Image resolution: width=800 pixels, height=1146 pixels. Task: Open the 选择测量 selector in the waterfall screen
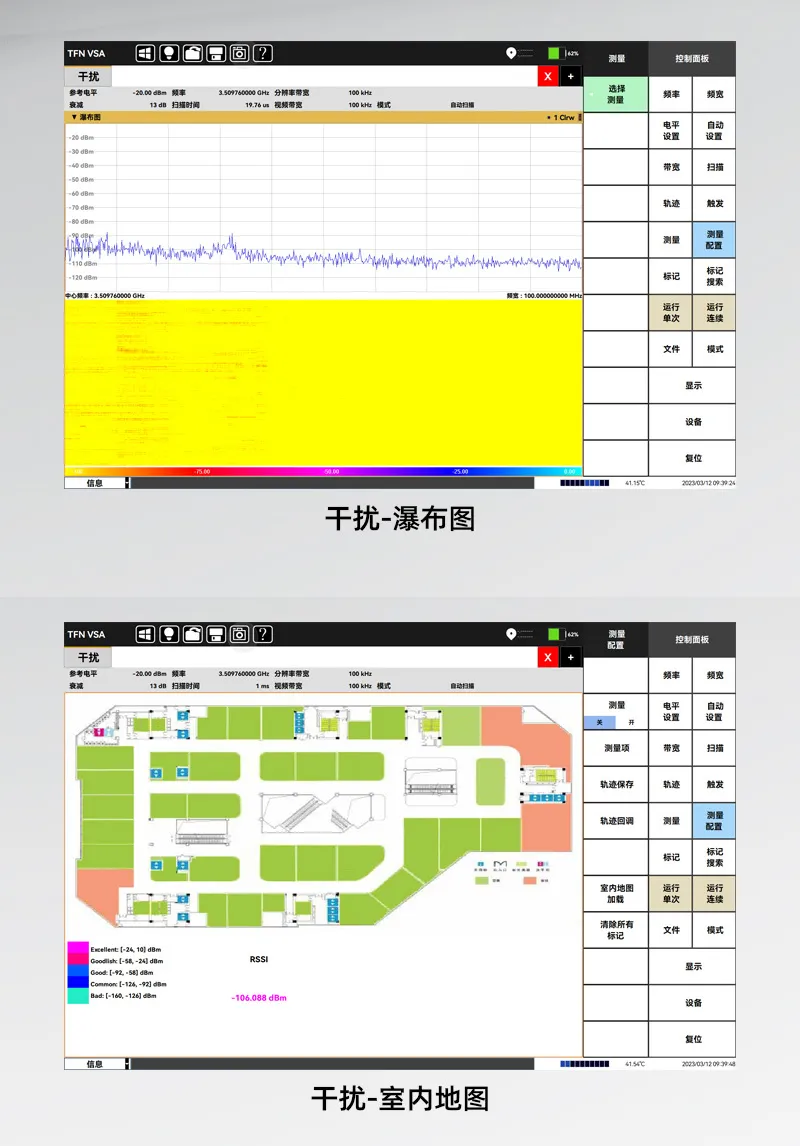coord(616,95)
